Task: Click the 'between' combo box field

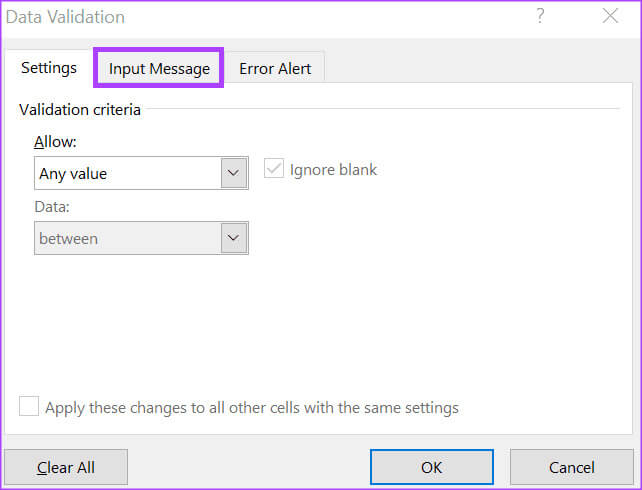Action: 141,238
